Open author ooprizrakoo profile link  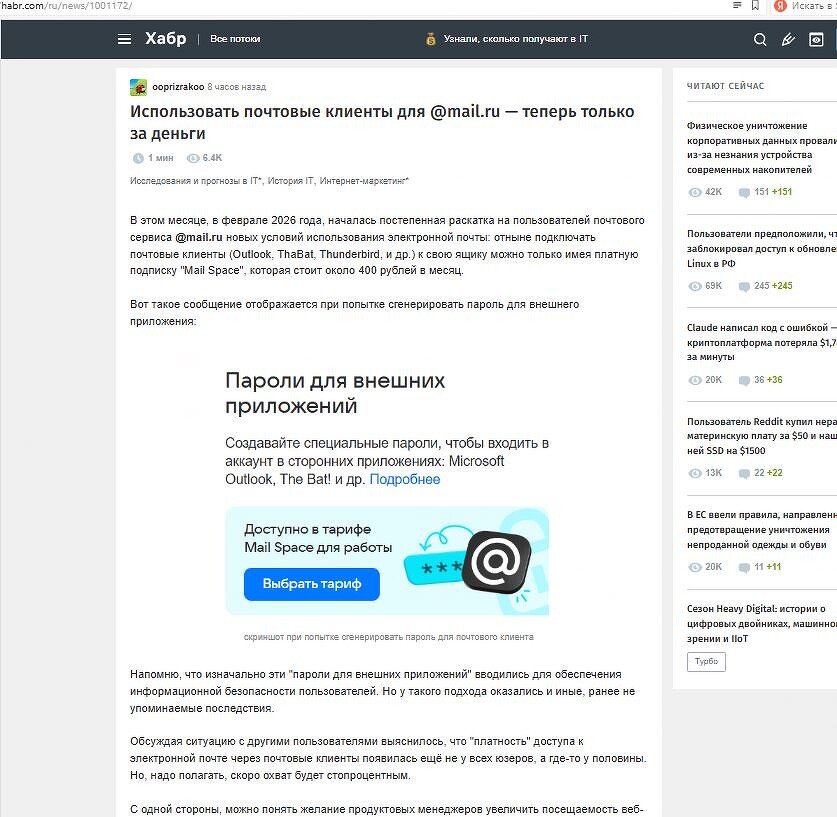(177, 87)
